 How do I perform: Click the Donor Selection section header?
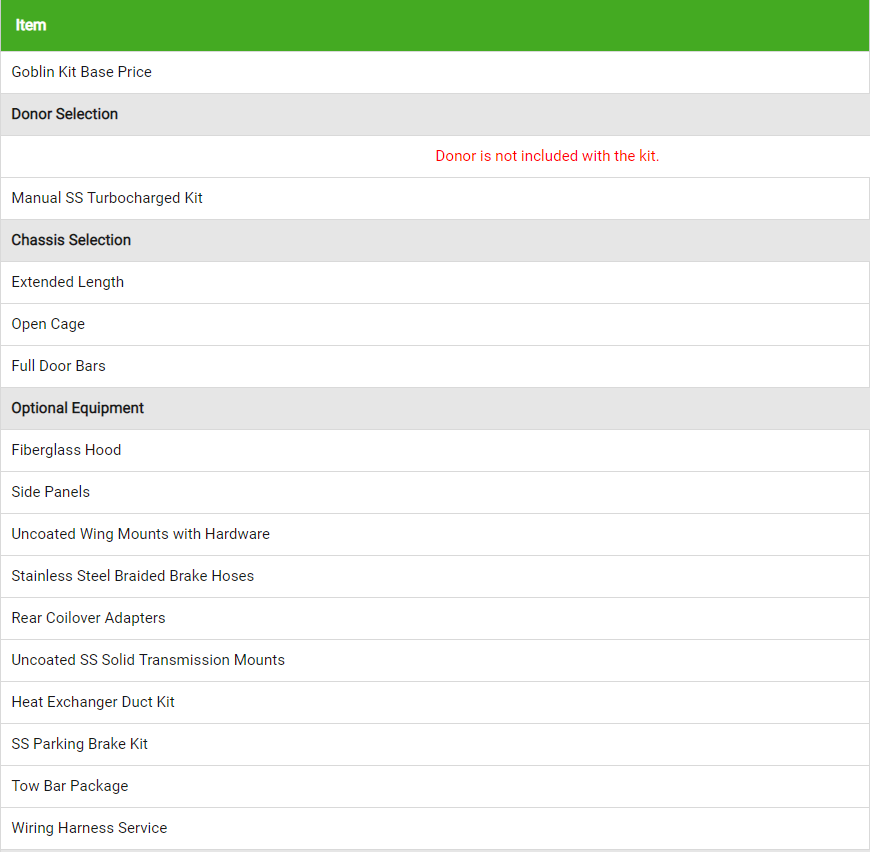(x=435, y=114)
